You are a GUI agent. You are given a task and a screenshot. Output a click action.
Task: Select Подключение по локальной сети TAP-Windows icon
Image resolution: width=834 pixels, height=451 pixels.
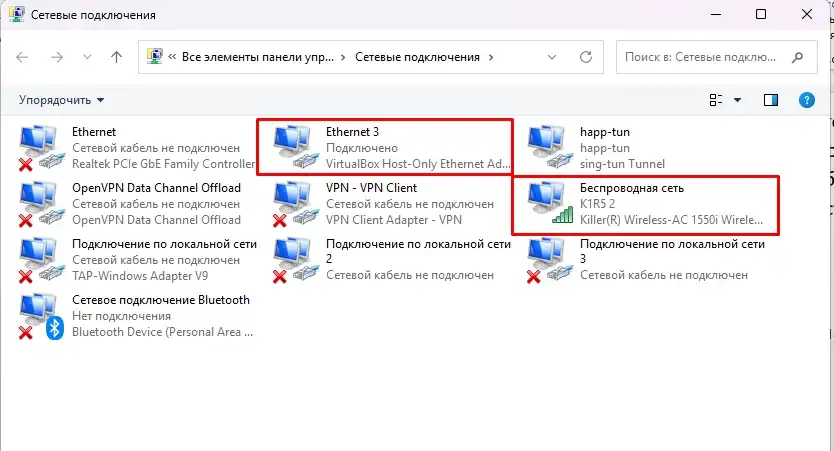(39, 260)
